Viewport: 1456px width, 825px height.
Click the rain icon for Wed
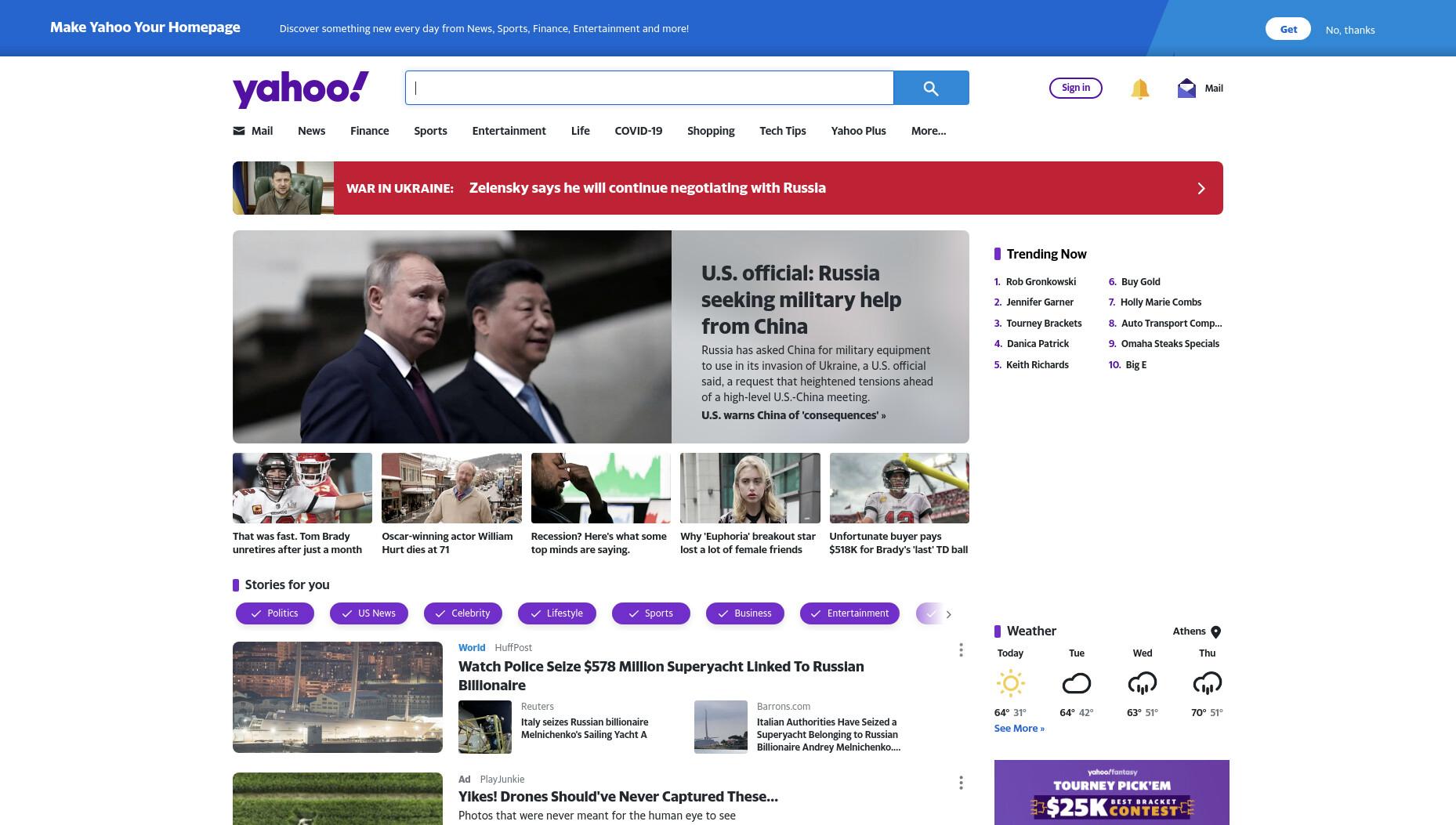click(x=1142, y=683)
